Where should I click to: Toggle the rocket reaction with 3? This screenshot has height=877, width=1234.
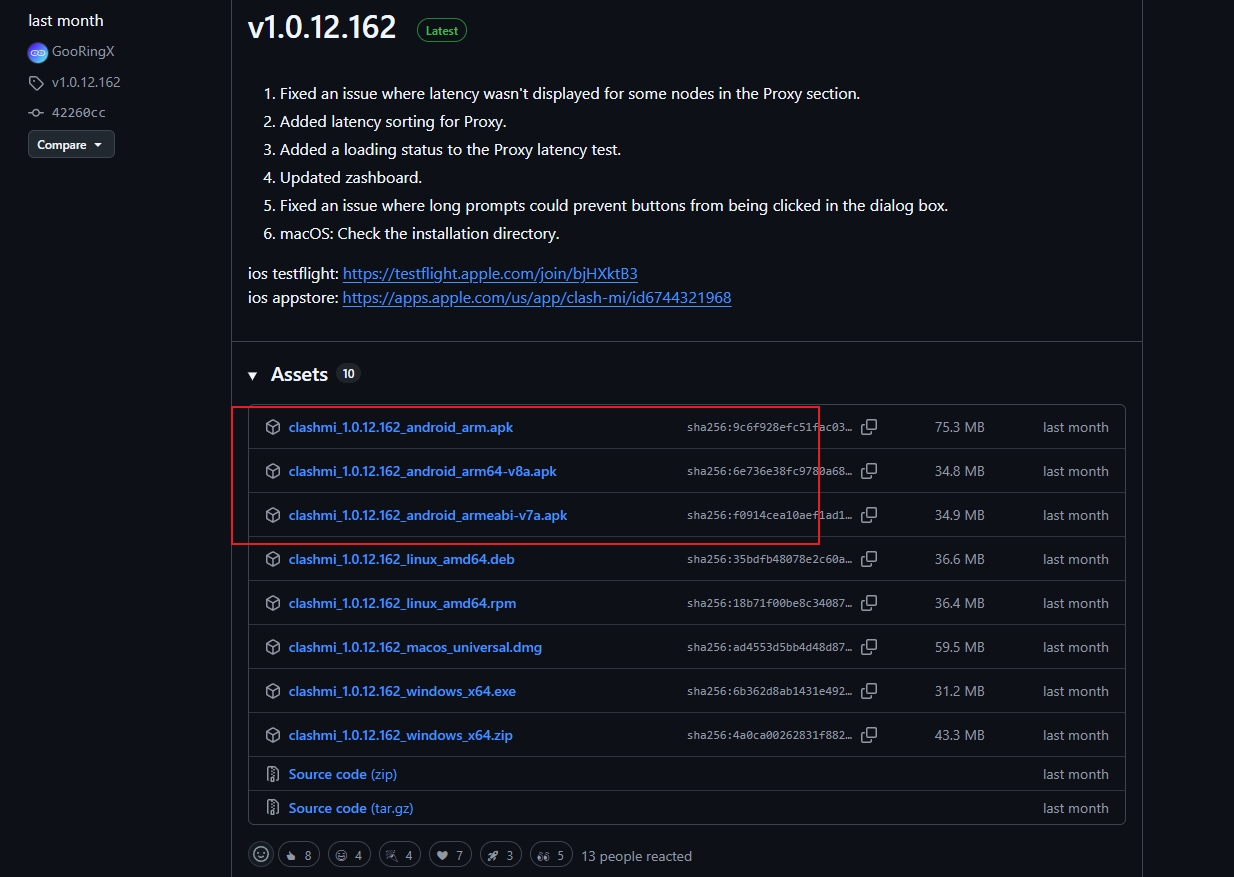pyautogui.click(x=499, y=855)
